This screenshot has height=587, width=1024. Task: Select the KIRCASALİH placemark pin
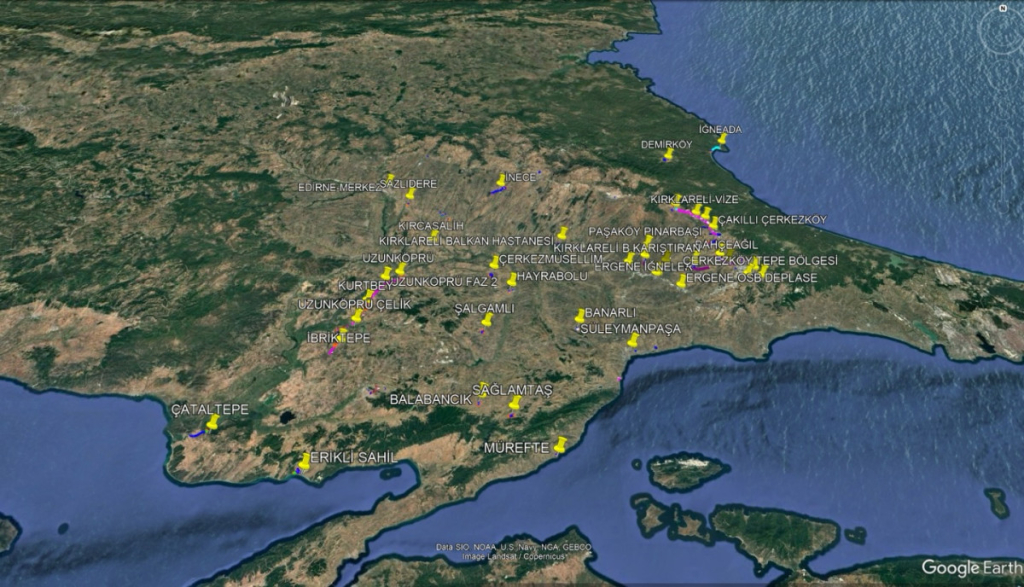[434, 233]
